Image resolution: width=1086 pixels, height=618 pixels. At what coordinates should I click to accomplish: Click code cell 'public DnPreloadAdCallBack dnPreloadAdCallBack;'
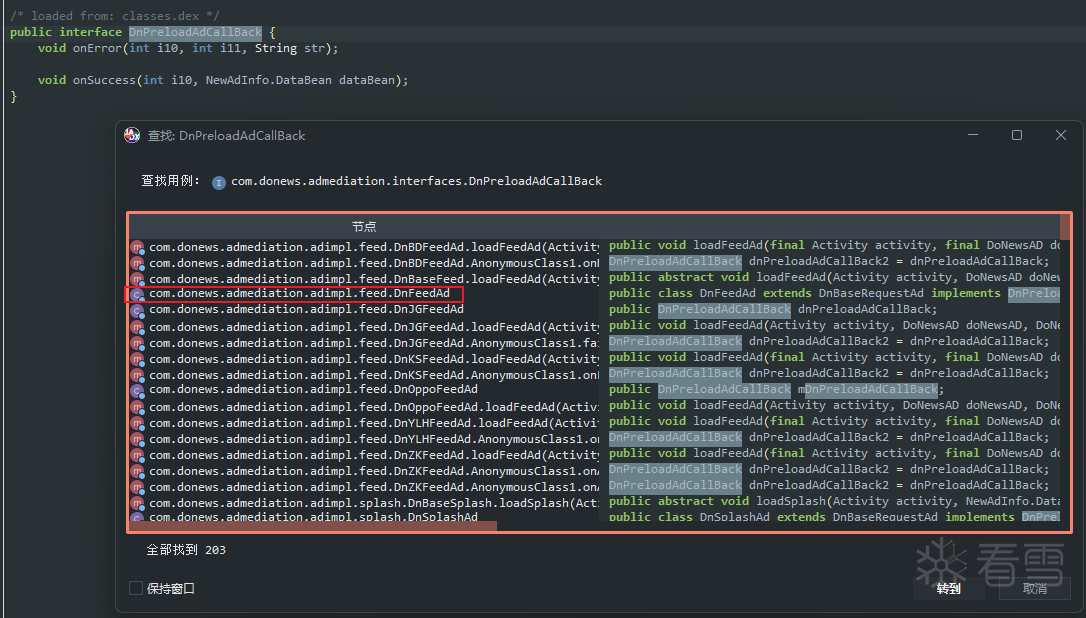pyautogui.click(x=773, y=309)
